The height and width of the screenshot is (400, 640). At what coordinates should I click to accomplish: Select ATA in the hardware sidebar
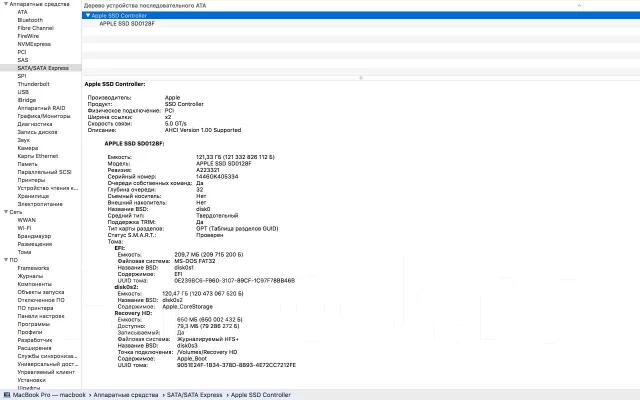pos(22,12)
